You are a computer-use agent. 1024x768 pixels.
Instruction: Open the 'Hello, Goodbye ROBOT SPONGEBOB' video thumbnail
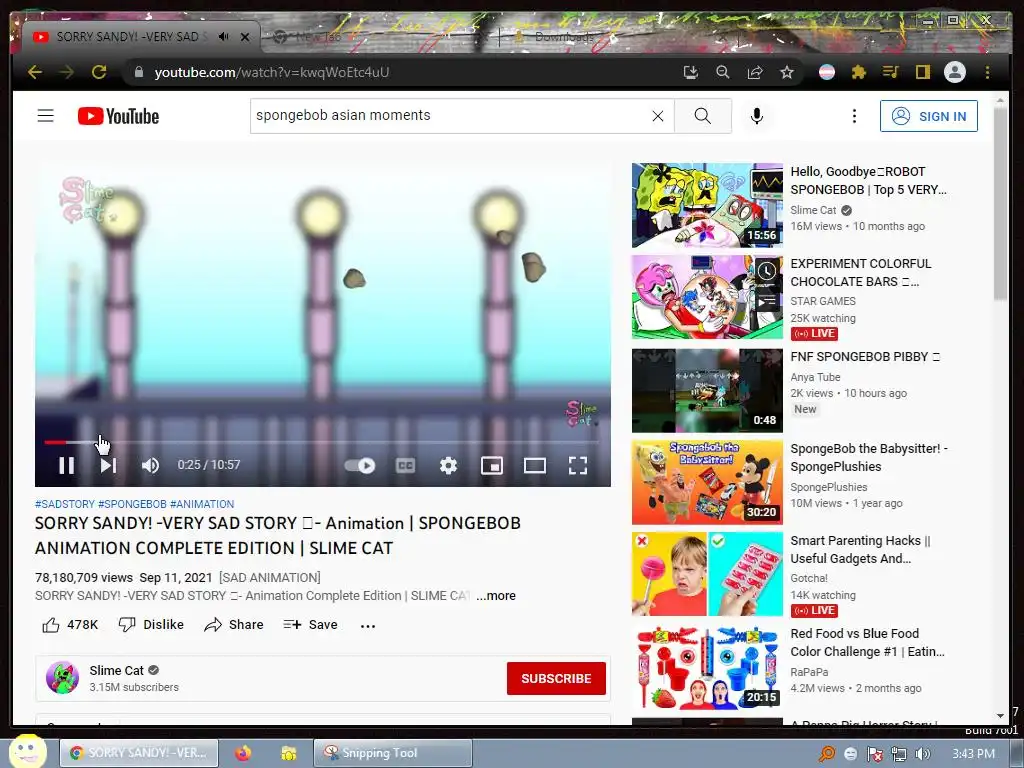coord(707,205)
